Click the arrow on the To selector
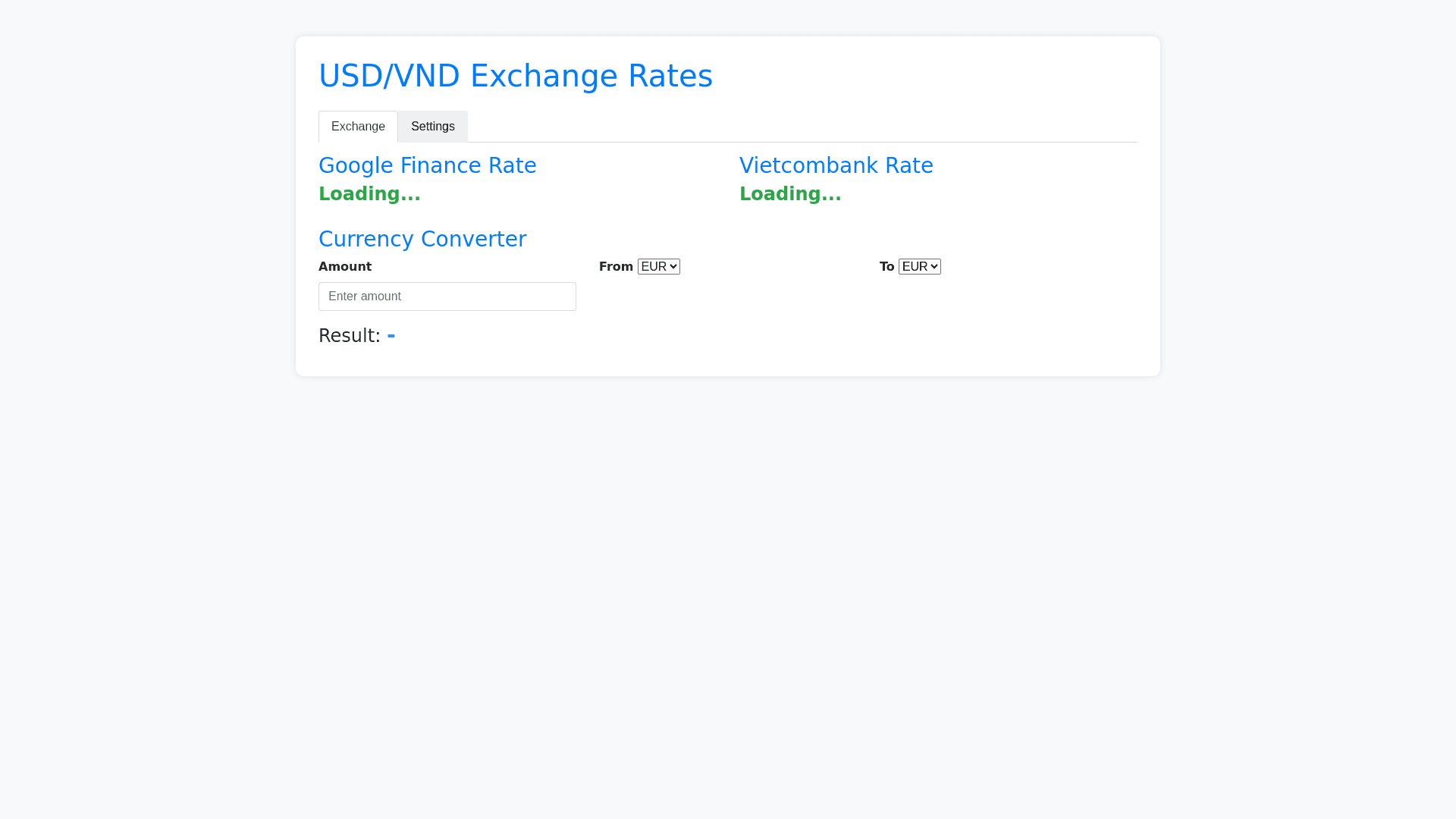 pyautogui.click(x=934, y=266)
